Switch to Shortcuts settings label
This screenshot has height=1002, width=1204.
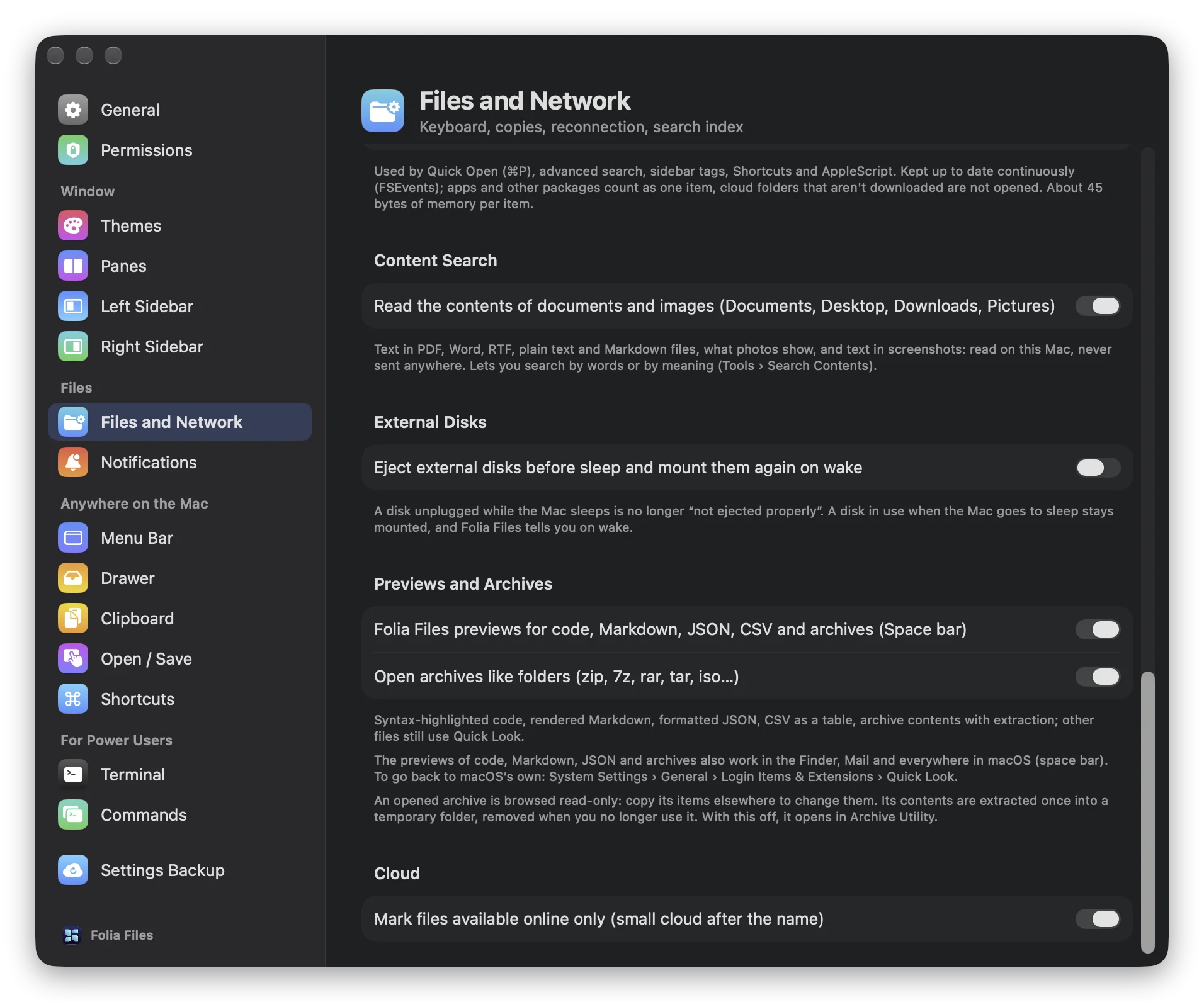coord(137,699)
